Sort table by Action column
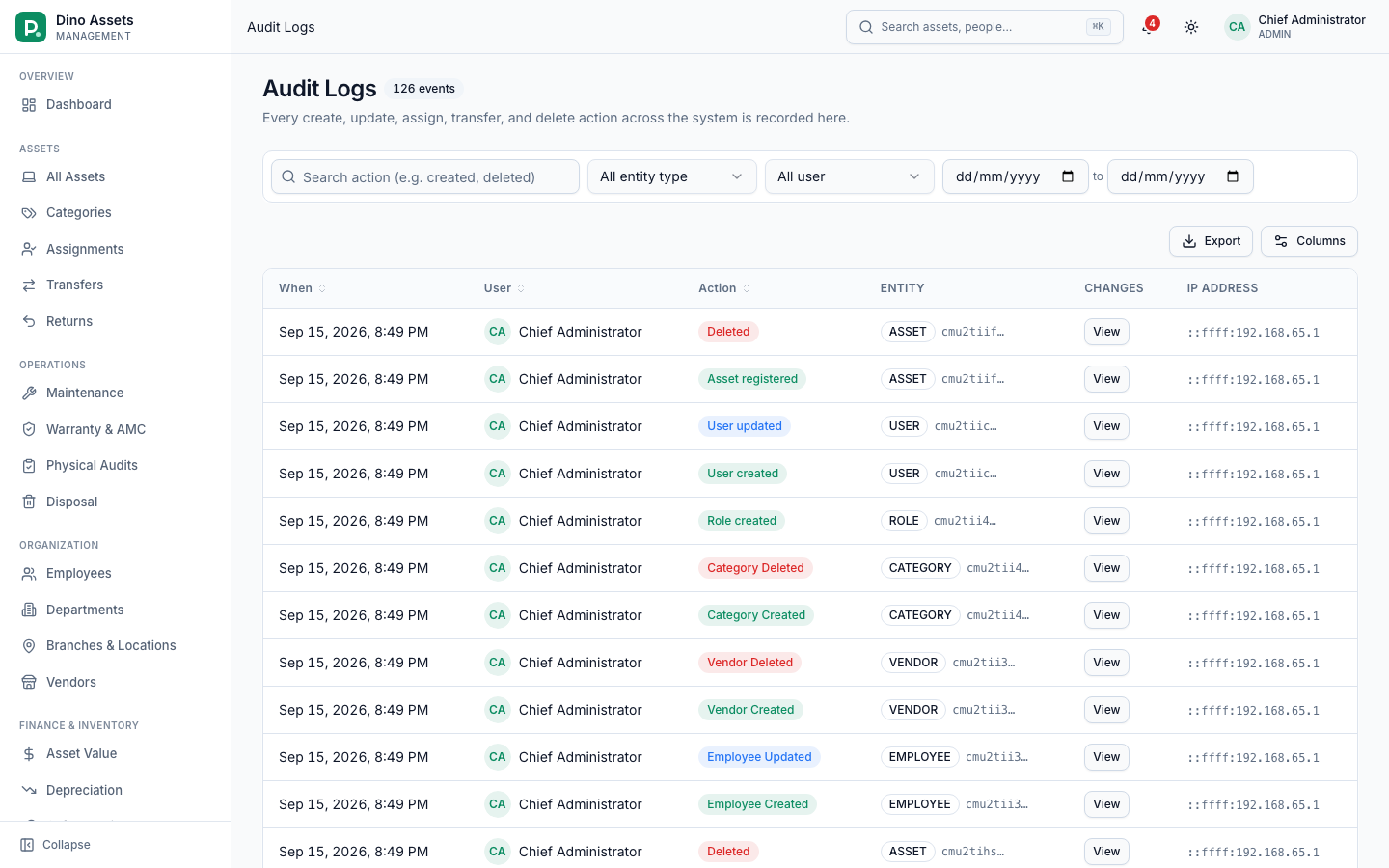Screen dimensions: 1389x868 click(724, 288)
